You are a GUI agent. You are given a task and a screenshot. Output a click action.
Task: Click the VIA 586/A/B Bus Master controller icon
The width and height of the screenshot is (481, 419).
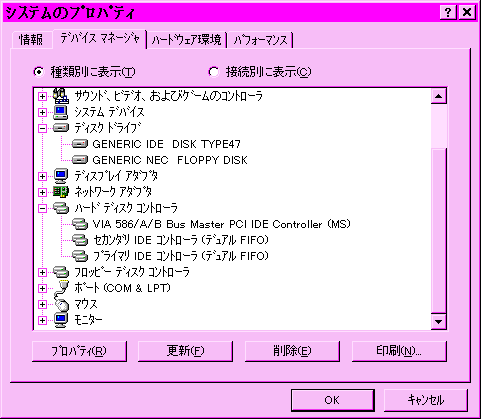[x=80, y=224]
